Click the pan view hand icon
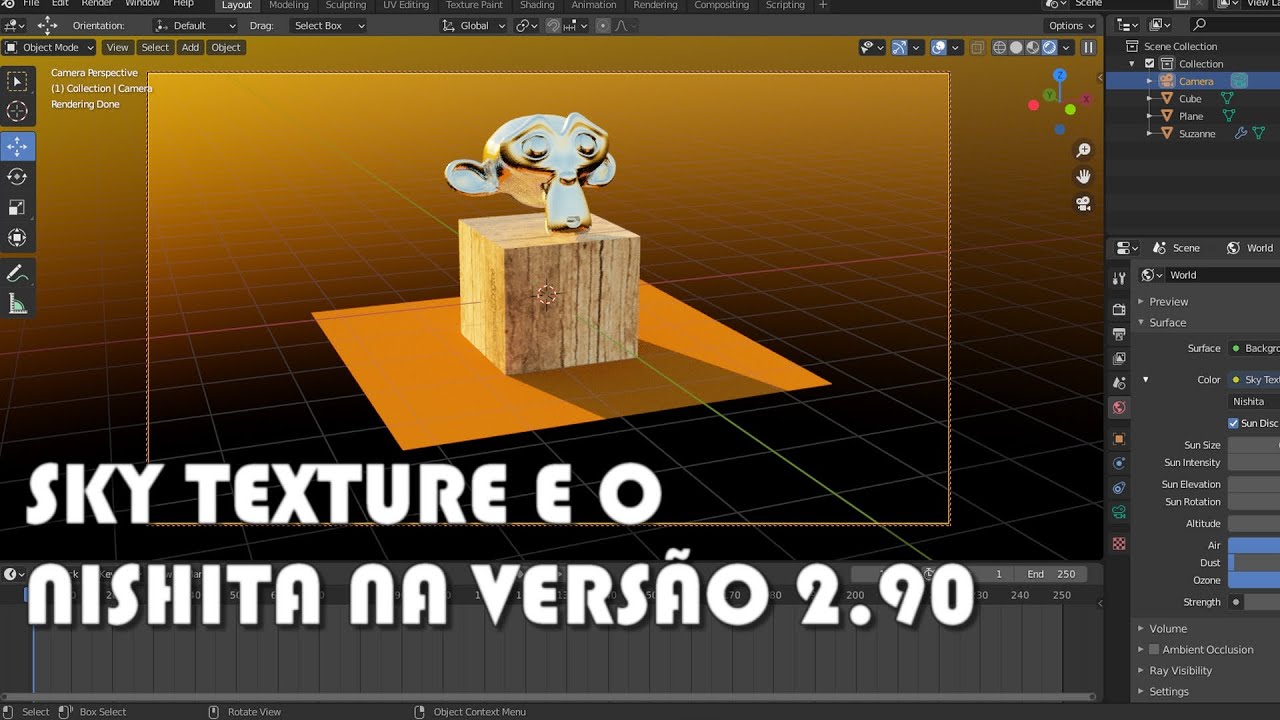The image size is (1280, 720). tap(1083, 177)
